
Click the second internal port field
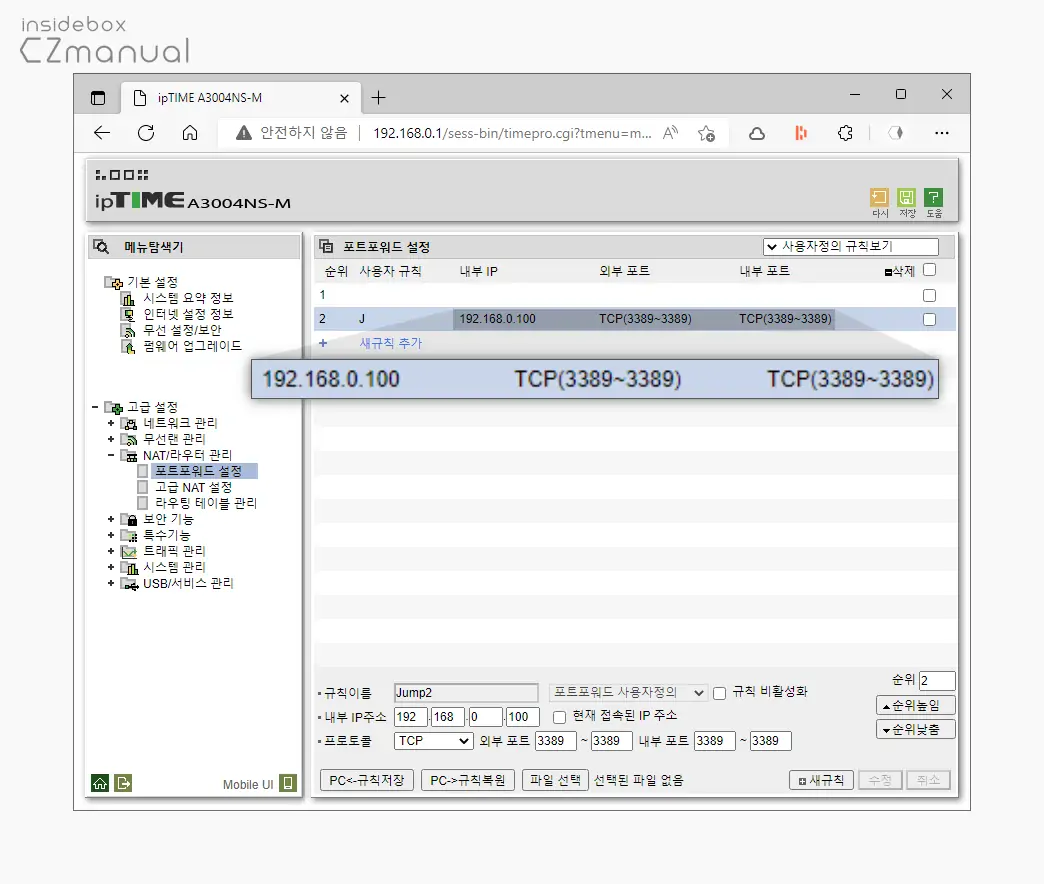point(770,741)
